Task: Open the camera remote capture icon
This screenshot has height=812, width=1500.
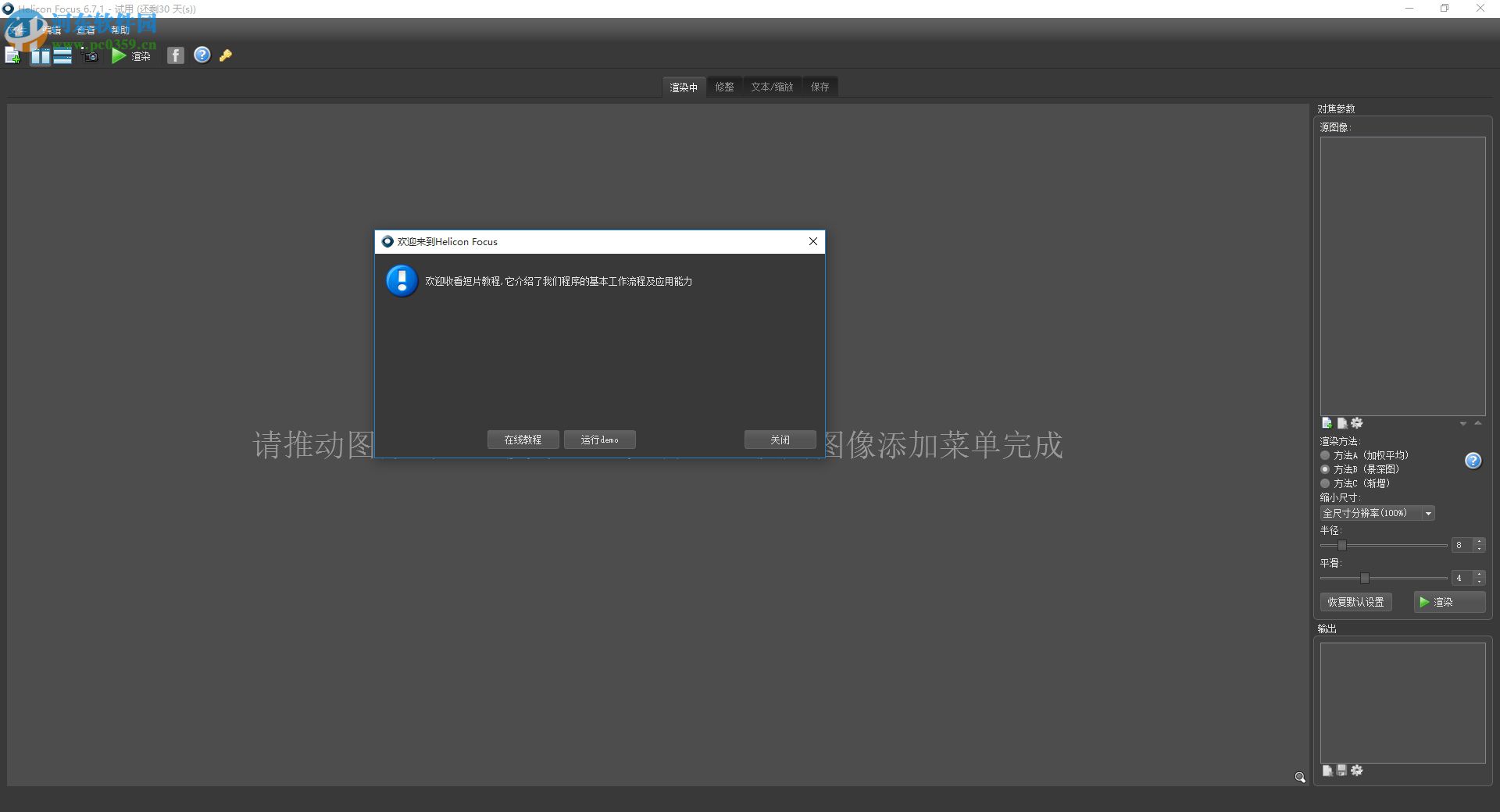Action: pos(91,56)
